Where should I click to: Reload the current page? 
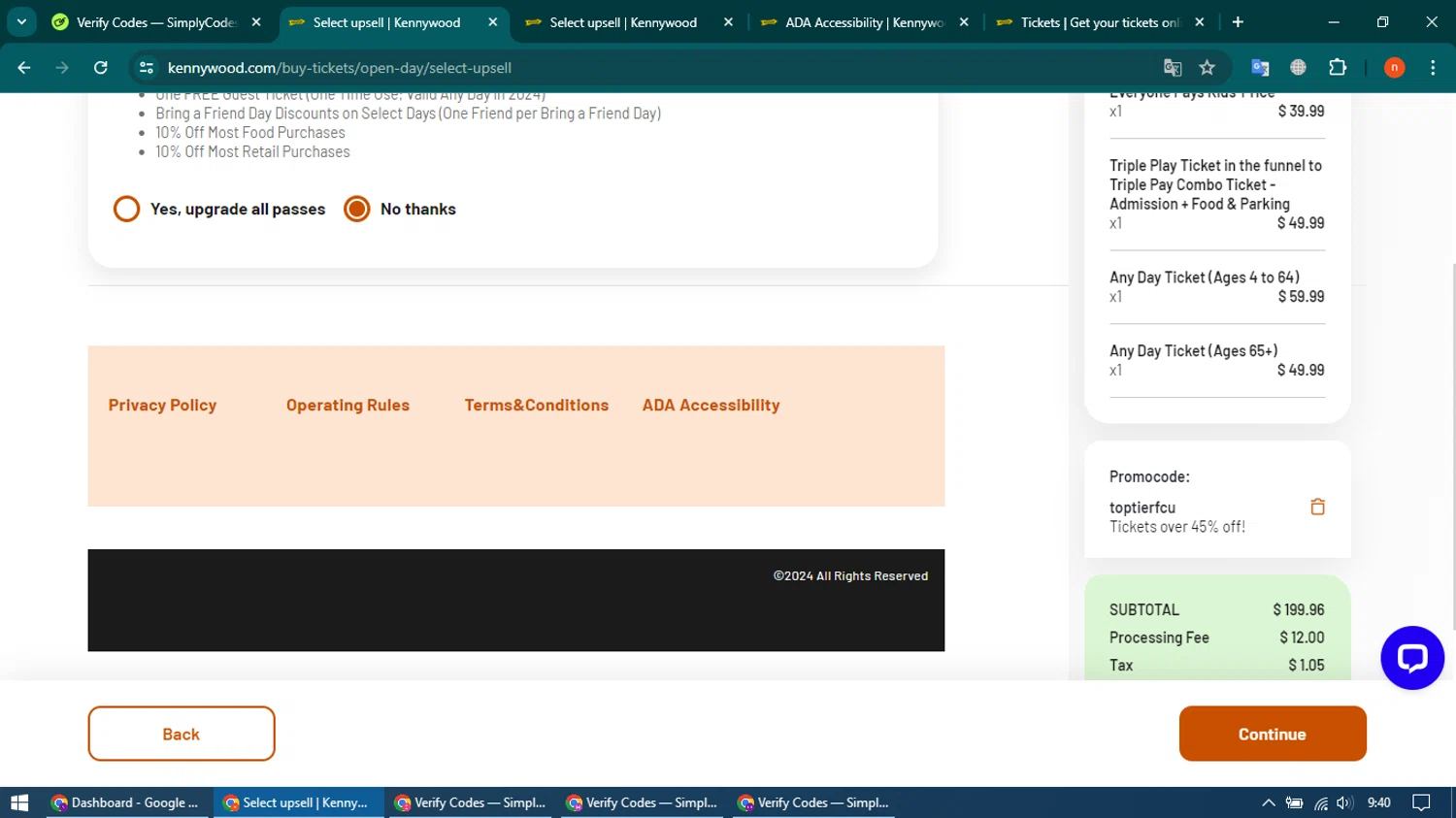point(101,68)
